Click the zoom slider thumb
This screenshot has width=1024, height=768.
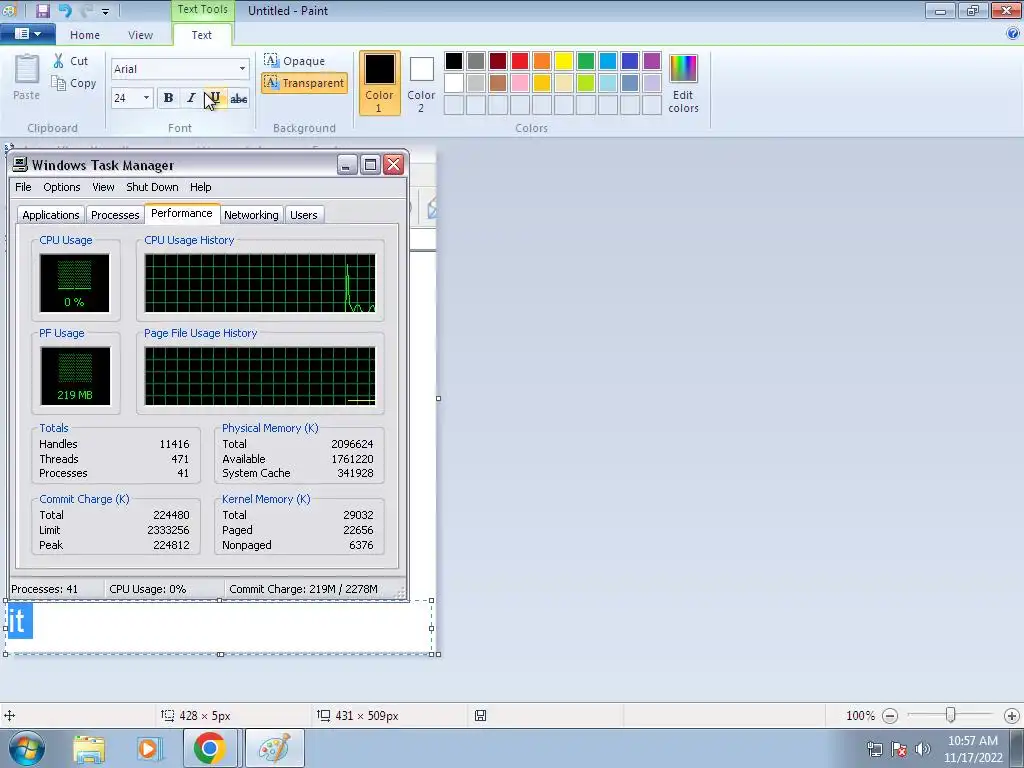951,715
